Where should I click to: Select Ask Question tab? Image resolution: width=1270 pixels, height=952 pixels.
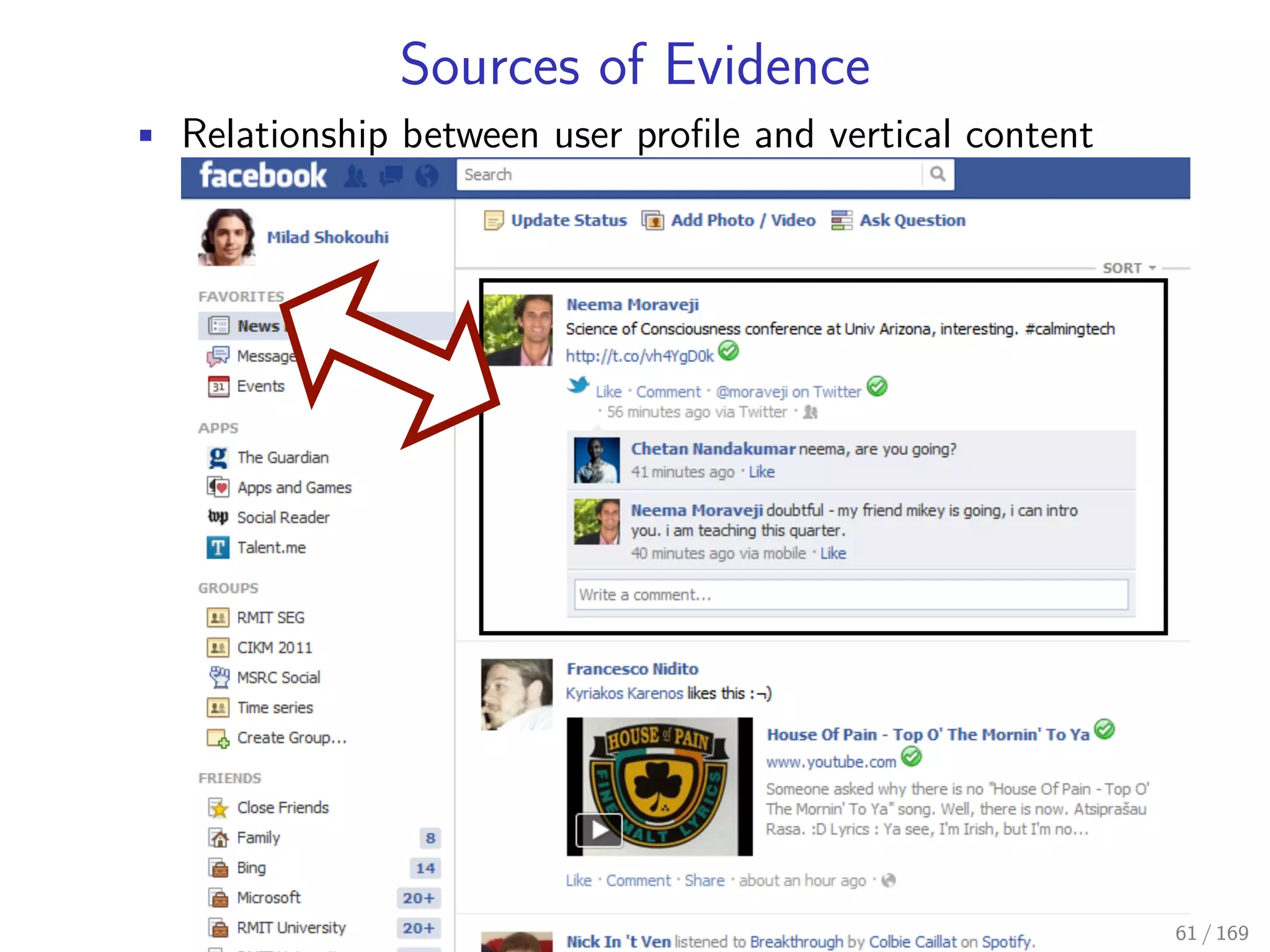coord(899,221)
